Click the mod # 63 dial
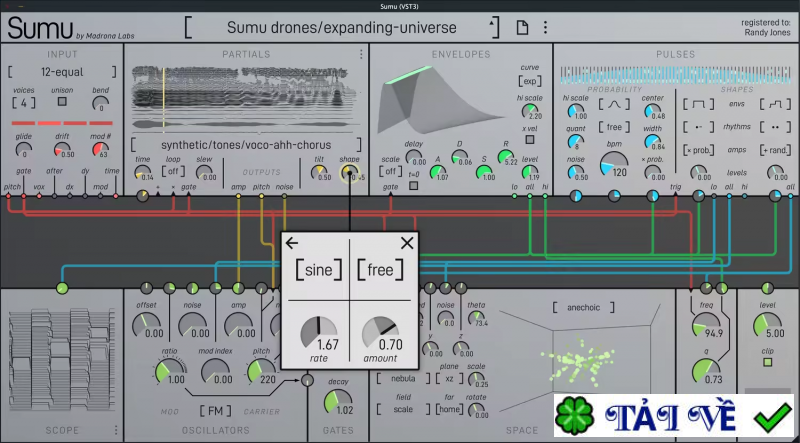Viewport: 800px width, 443px height. [100, 150]
